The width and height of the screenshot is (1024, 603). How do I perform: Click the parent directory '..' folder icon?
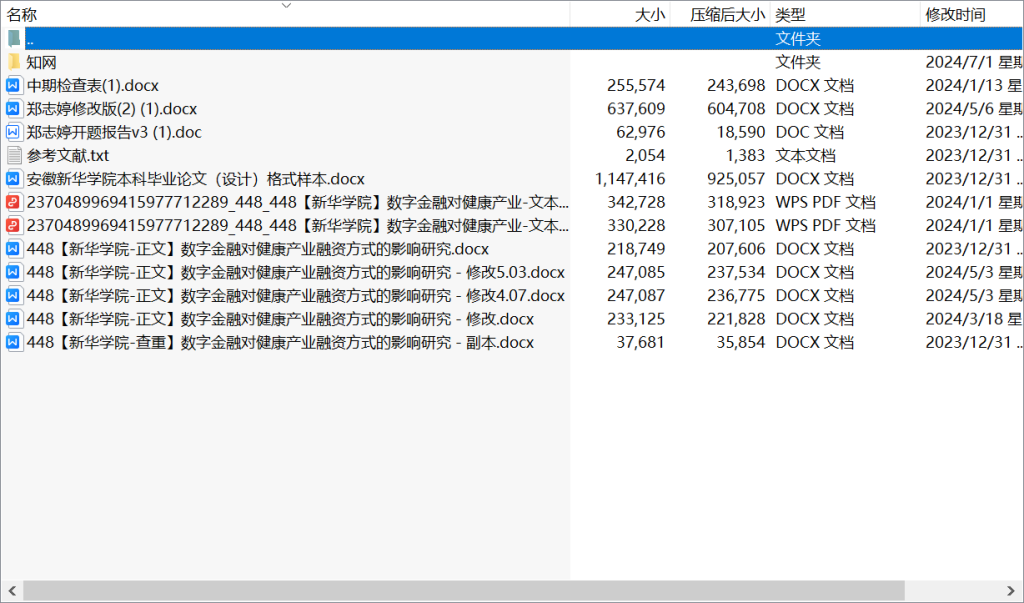[x=14, y=39]
